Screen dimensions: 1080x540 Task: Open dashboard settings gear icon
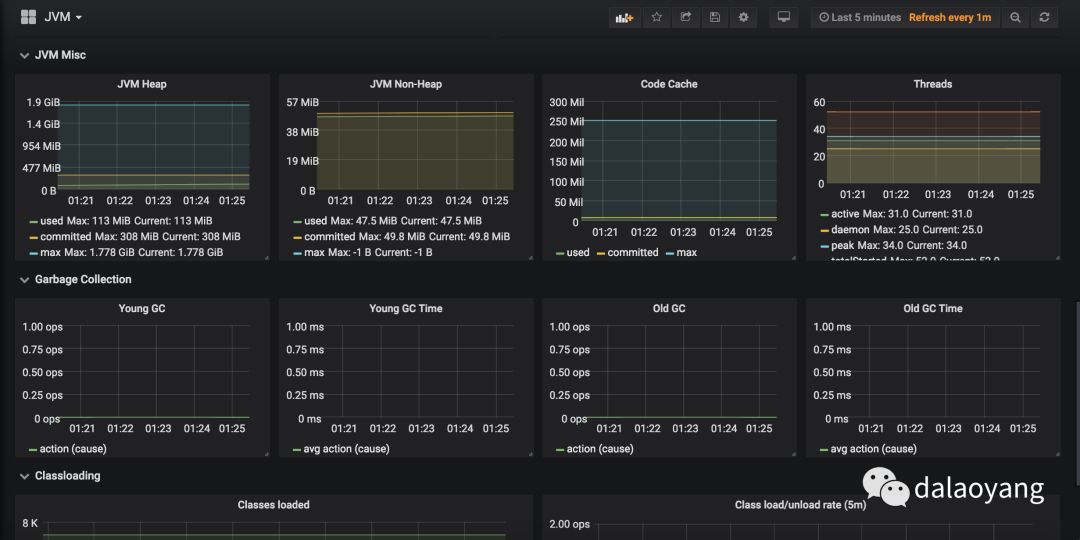[743, 17]
